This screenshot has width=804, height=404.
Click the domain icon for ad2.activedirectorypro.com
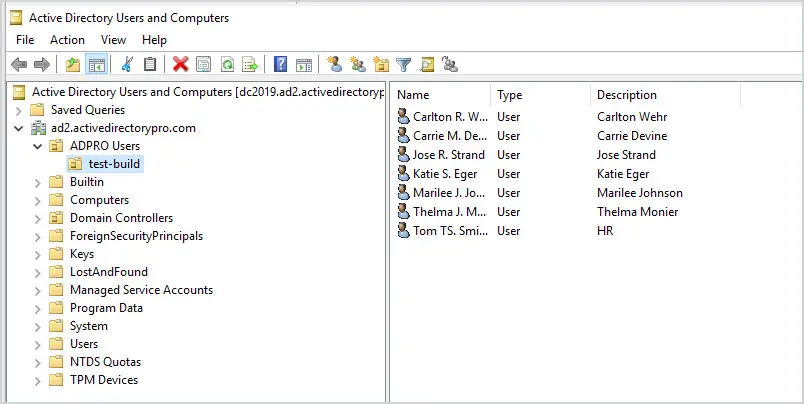click(38, 128)
